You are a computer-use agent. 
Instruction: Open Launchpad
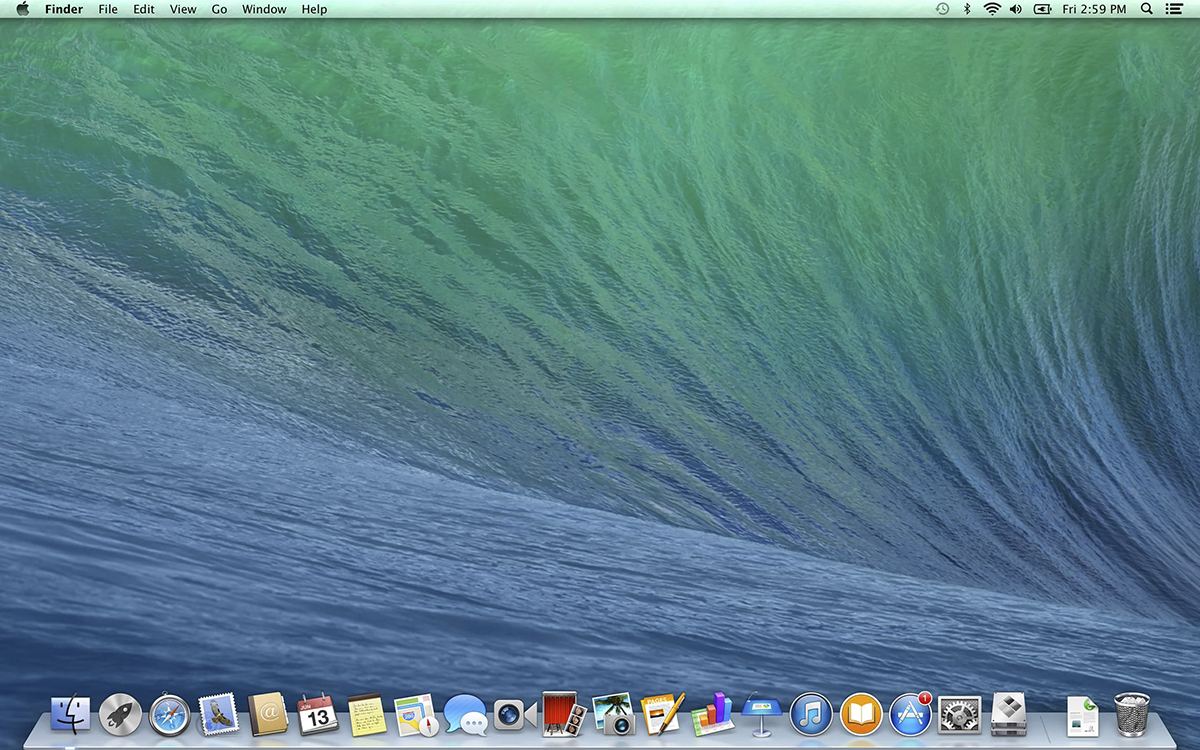pyautogui.click(x=118, y=715)
